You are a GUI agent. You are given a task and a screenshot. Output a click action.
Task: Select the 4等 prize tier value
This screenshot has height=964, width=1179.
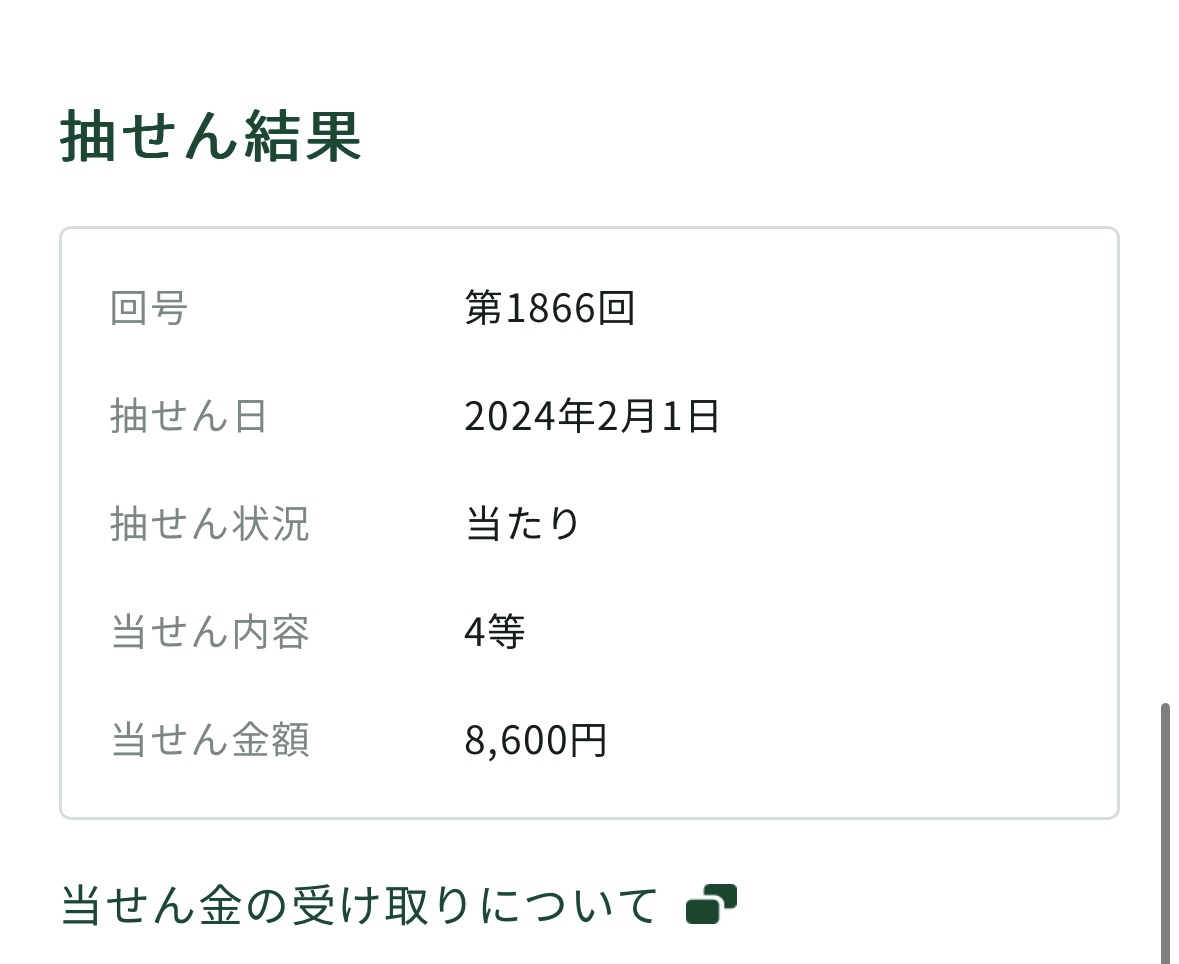coord(495,632)
